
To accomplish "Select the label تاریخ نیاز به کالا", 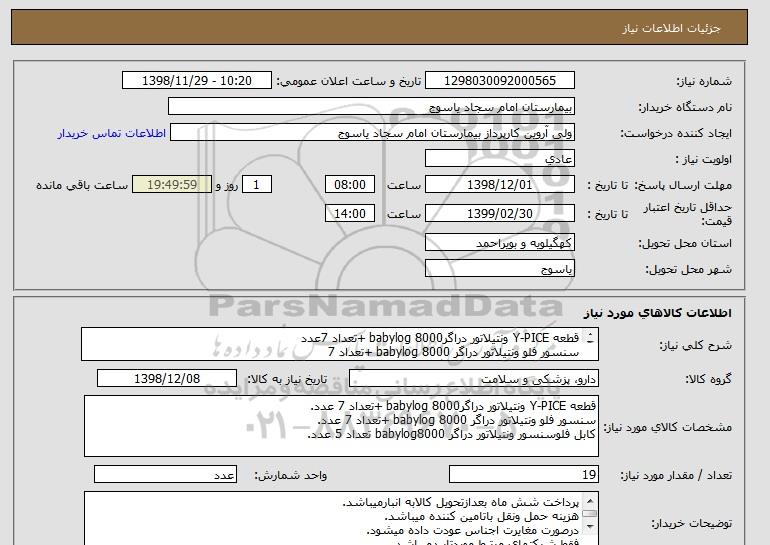I will point(287,379).
